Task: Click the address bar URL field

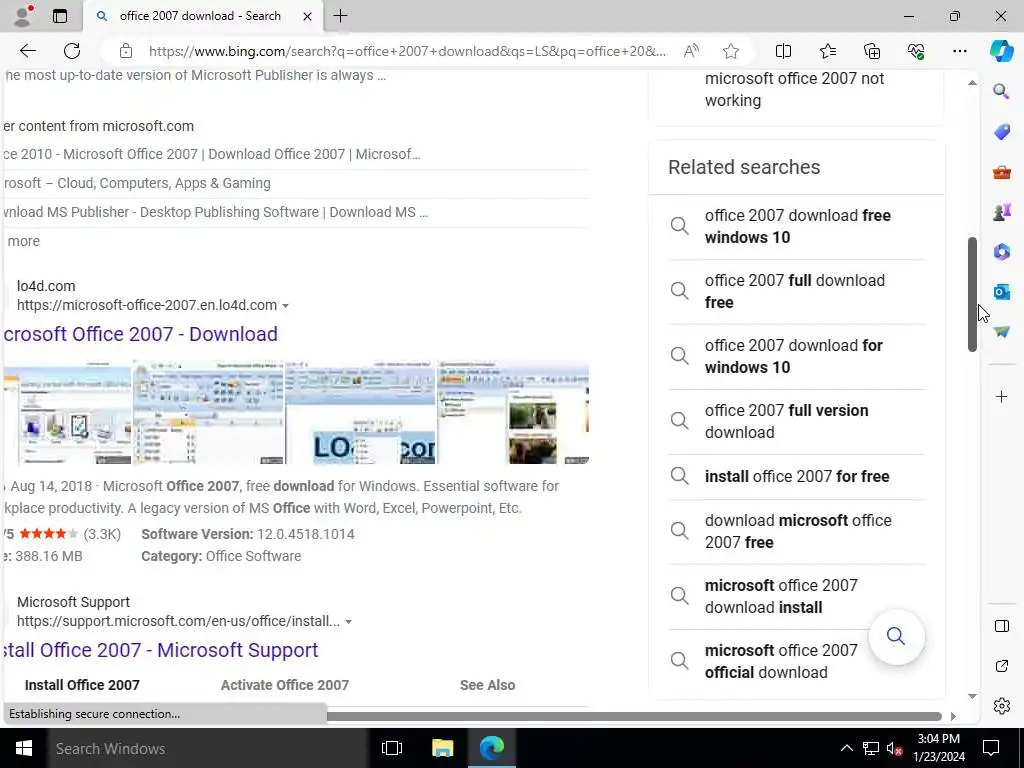Action: pyautogui.click(x=407, y=51)
